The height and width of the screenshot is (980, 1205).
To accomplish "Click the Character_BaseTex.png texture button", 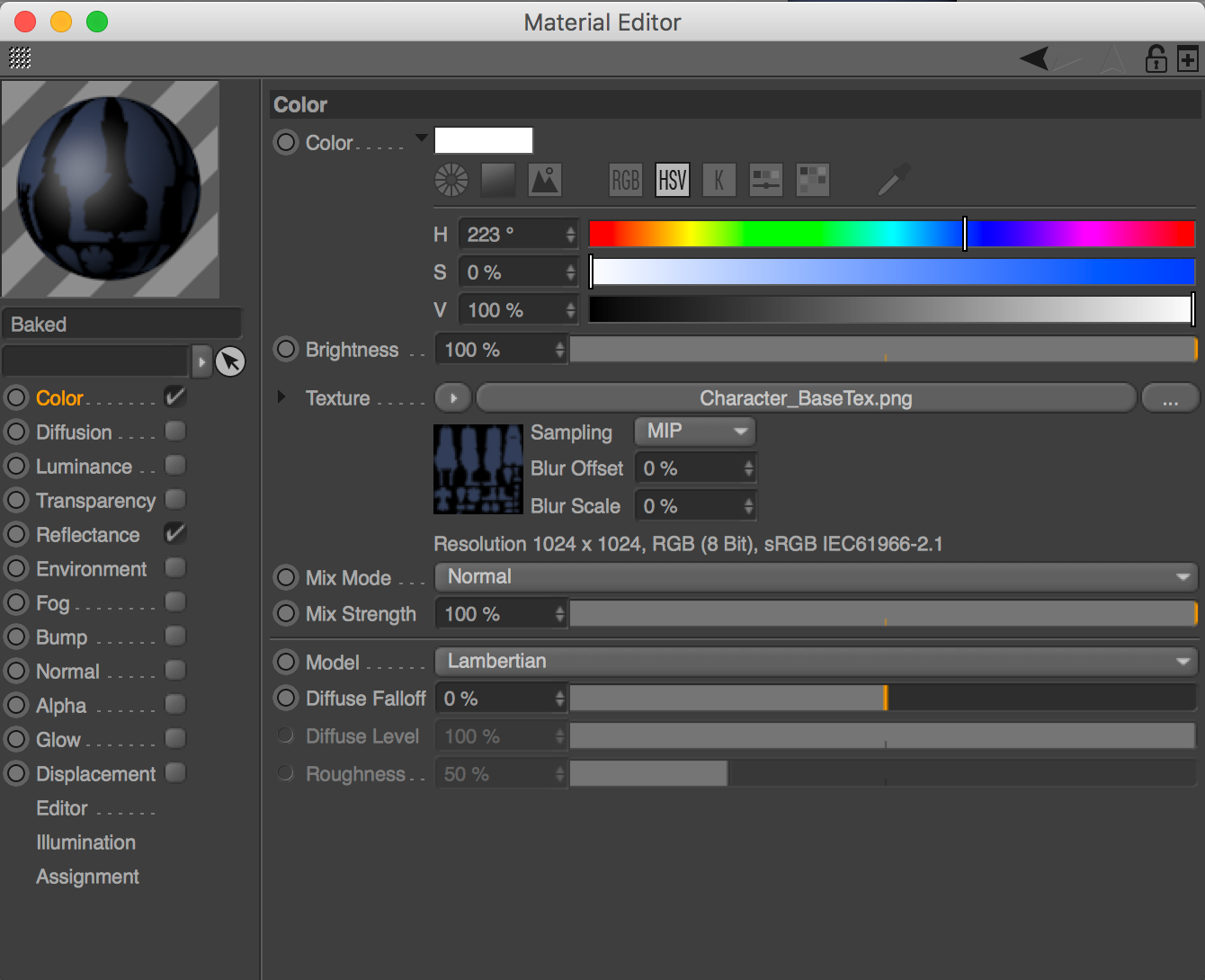I will (x=806, y=398).
